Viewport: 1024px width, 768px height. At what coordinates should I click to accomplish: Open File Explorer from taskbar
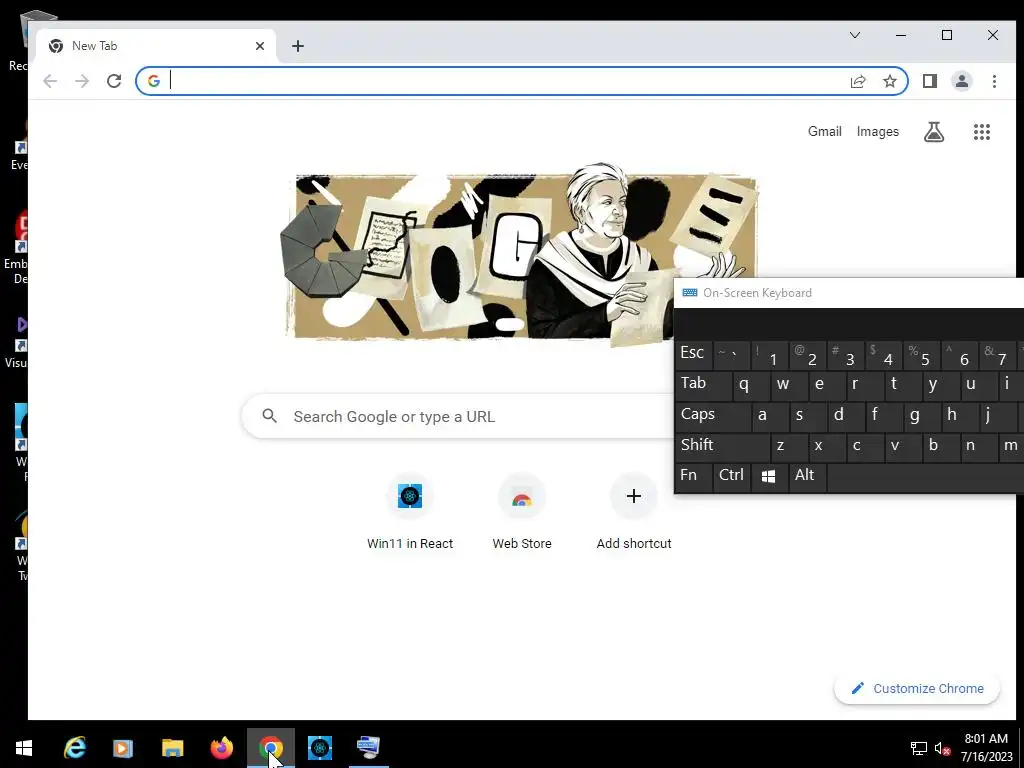point(172,748)
